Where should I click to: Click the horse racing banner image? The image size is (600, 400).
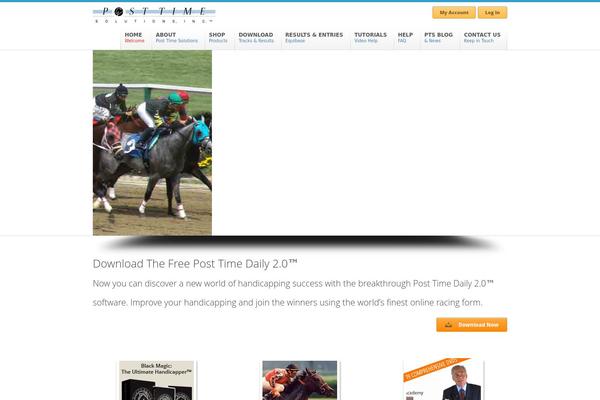152,142
